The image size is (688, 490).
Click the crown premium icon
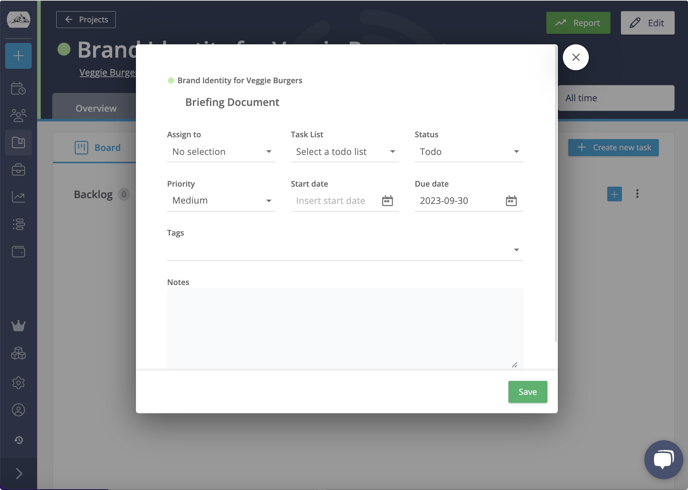point(18,325)
